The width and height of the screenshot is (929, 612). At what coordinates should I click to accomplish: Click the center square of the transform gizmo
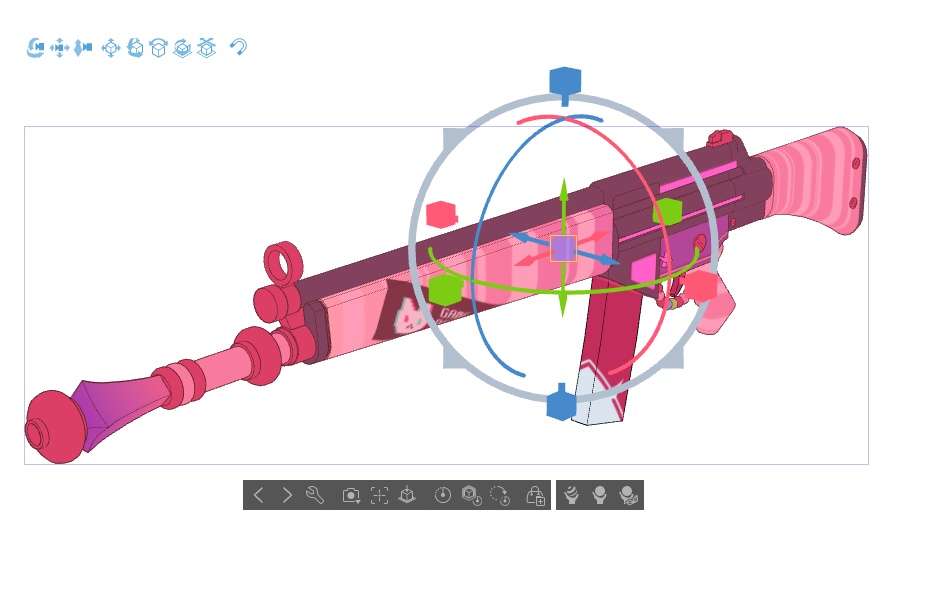coord(564,248)
